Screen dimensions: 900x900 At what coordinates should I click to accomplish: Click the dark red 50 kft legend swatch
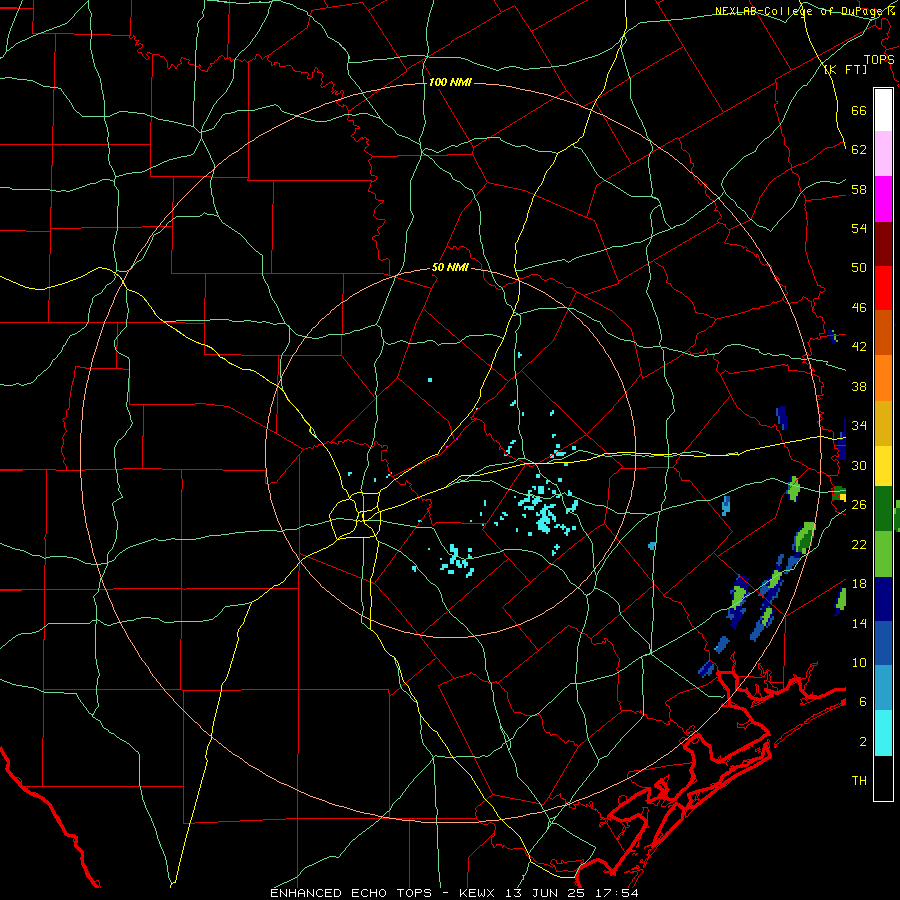point(883,243)
